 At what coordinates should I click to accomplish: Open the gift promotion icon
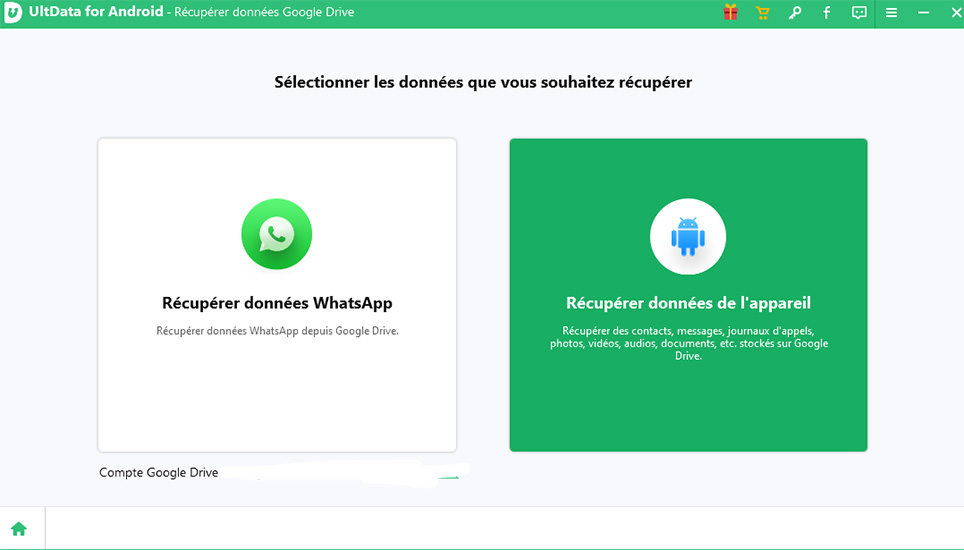coord(730,12)
